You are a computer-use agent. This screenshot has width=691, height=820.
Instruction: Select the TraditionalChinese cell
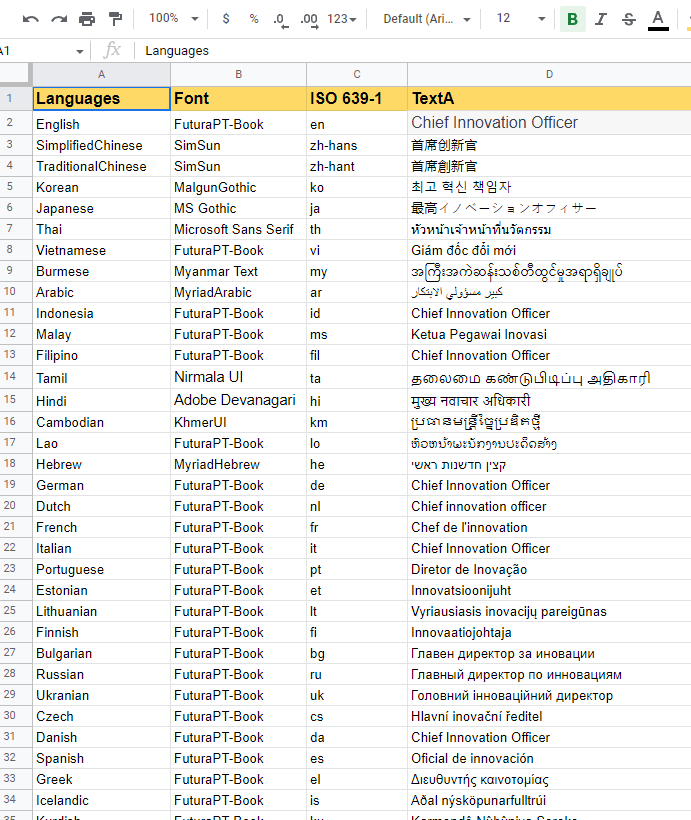point(101,166)
